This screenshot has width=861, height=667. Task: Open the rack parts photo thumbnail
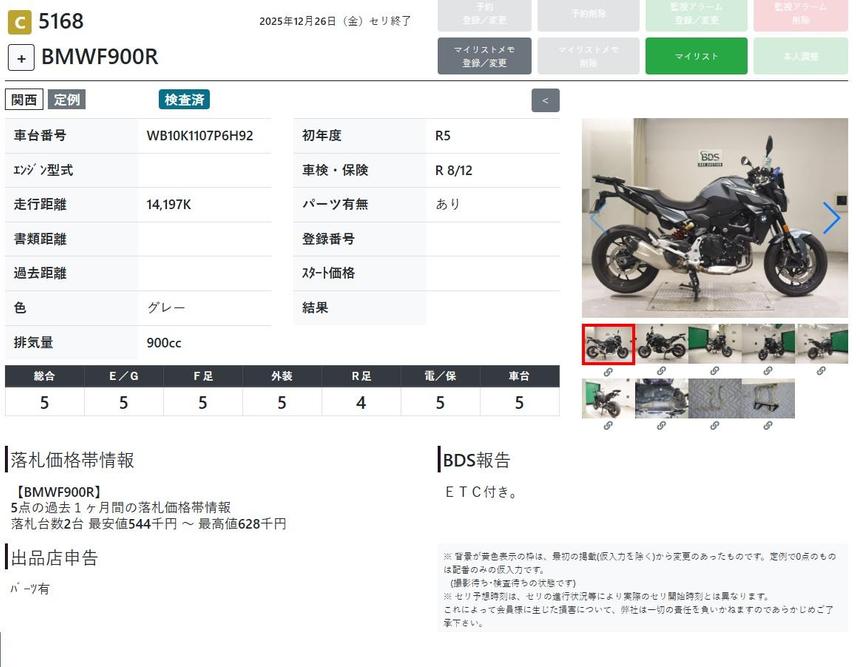click(768, 399)
